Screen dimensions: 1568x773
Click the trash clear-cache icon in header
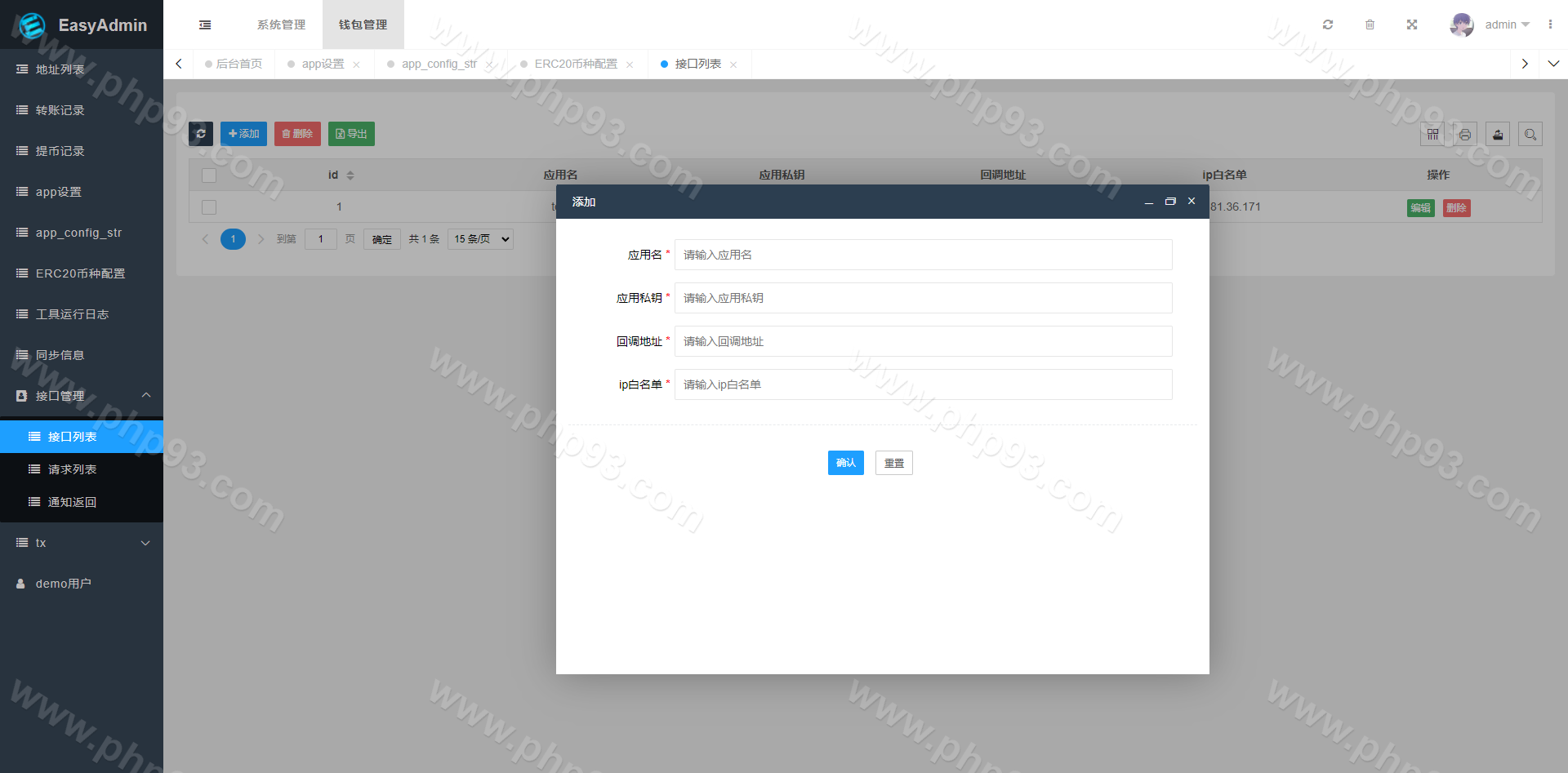1370,24
